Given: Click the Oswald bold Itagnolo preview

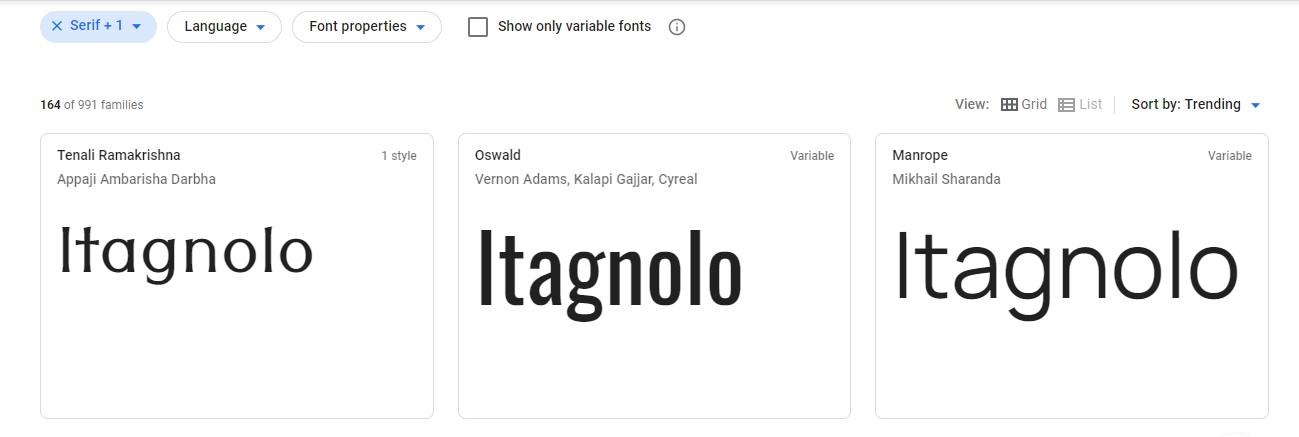Looking at the screenshot, I should 610,269.
